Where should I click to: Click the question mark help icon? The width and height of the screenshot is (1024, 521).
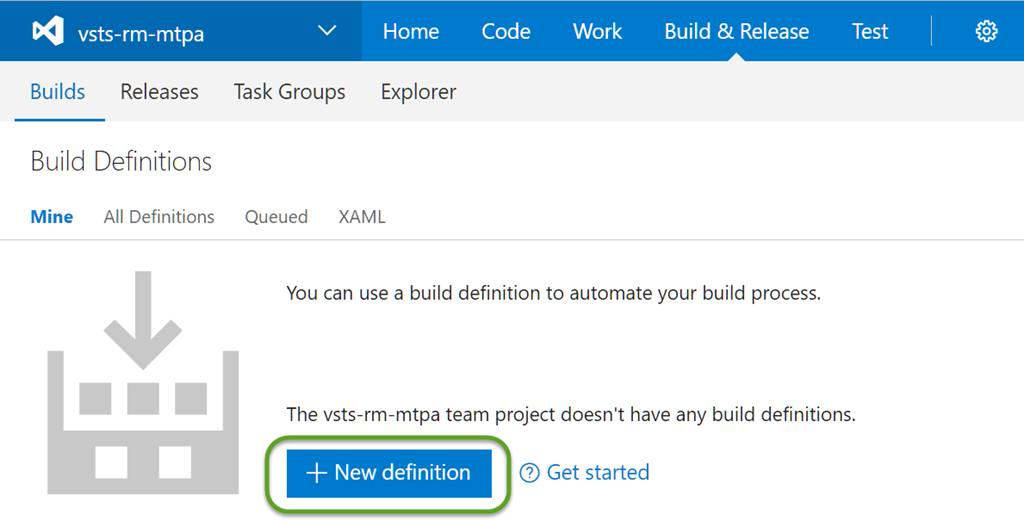point(530,473)
